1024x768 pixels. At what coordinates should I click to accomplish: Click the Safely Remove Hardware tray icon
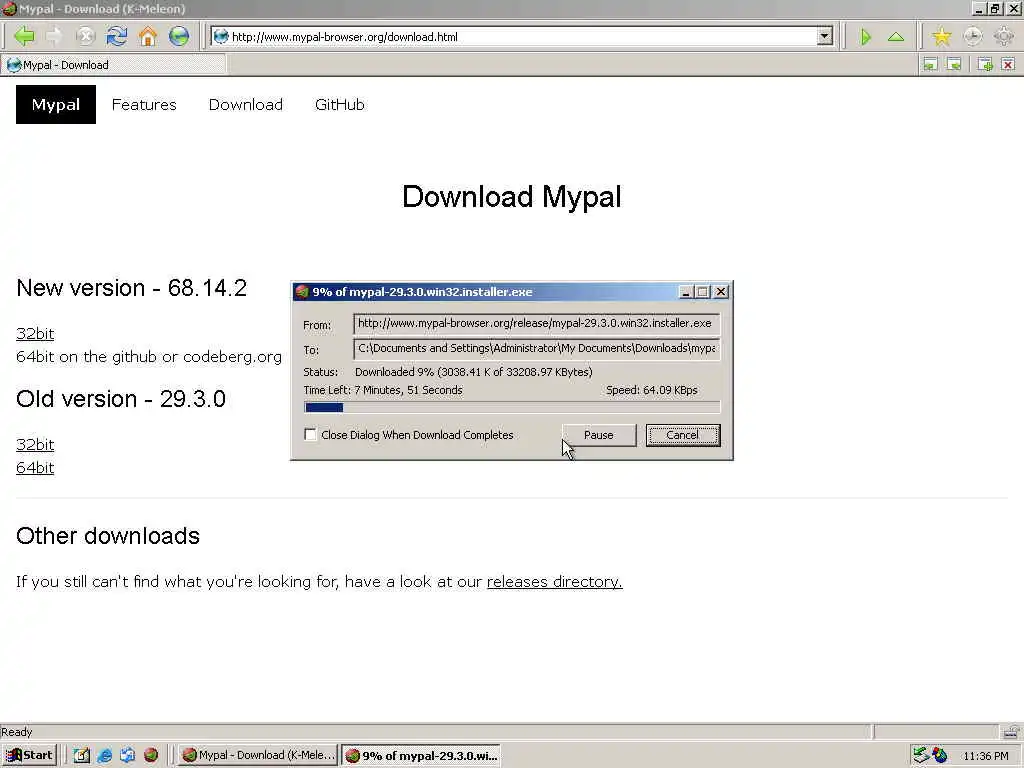[920, 755]
